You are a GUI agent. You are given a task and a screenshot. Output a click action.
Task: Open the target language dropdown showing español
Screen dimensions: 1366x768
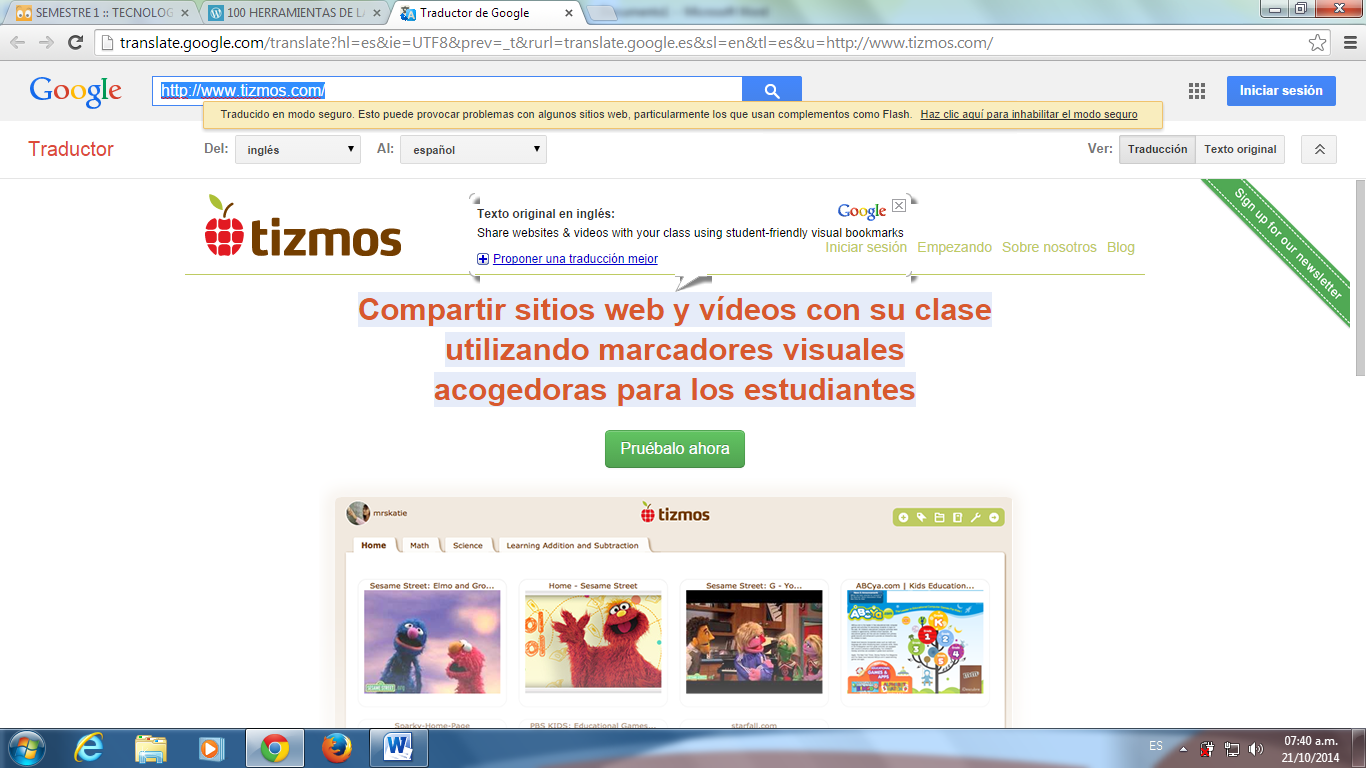[x=473, y=150]
